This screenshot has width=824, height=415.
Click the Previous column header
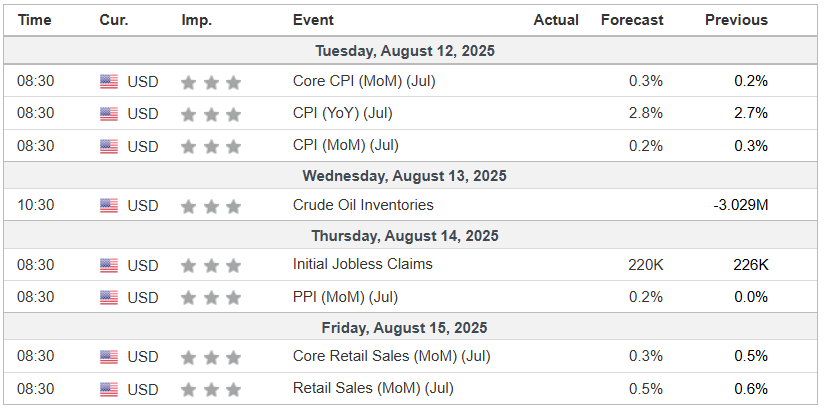pos(736,20)
